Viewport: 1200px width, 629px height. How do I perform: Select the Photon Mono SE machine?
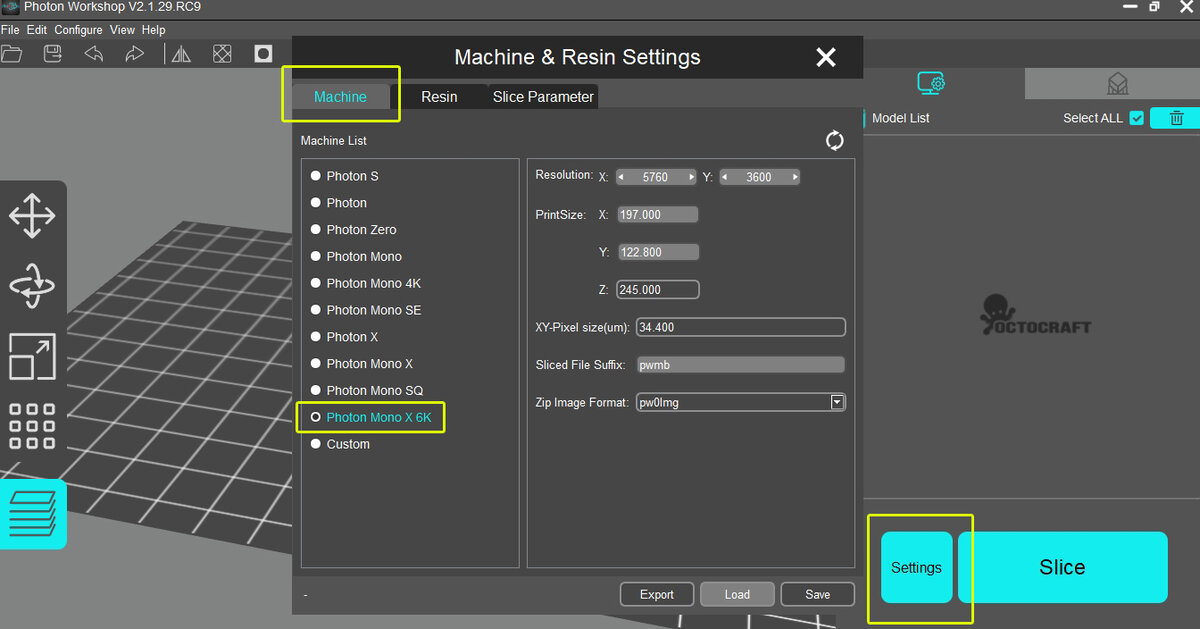pos(366,311)
